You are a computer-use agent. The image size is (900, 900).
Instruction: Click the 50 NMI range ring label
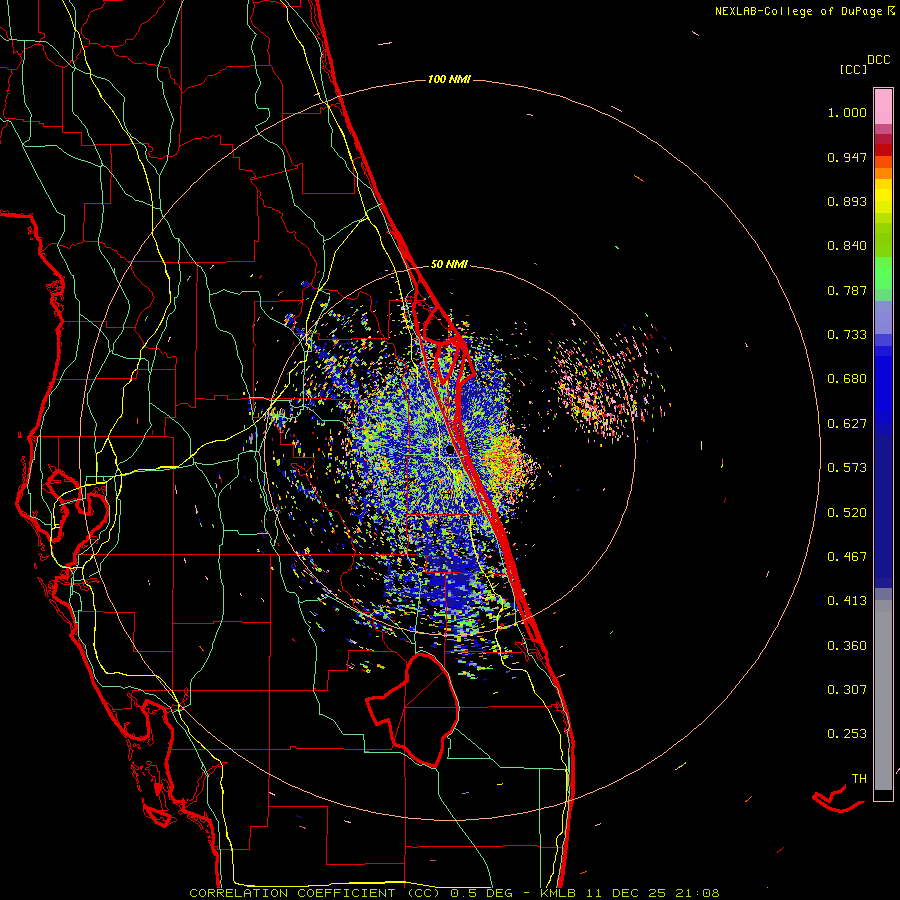449,265
